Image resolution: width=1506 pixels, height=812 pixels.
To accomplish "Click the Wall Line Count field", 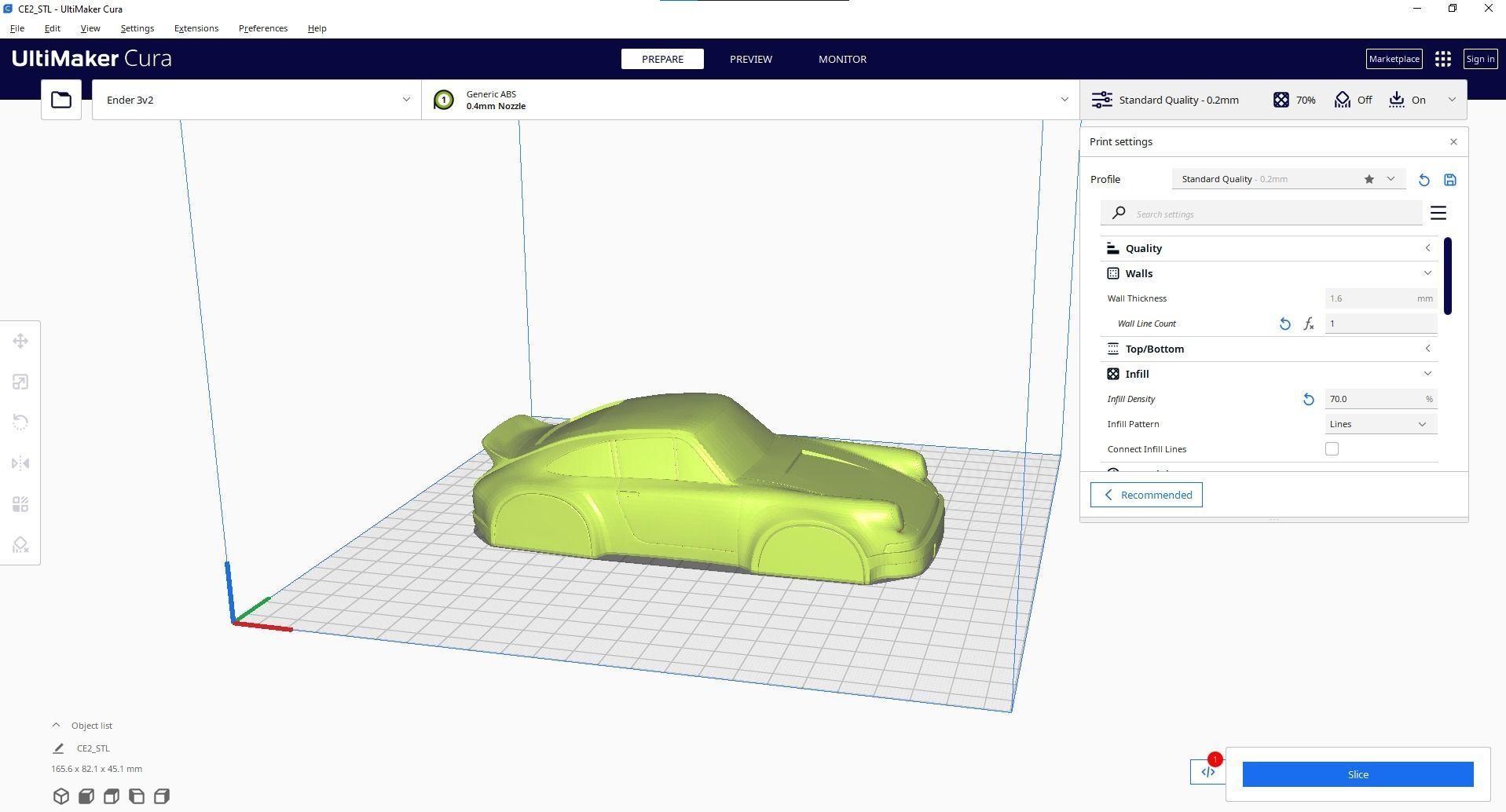I will pyautogui.click(x=1381, y=324).
